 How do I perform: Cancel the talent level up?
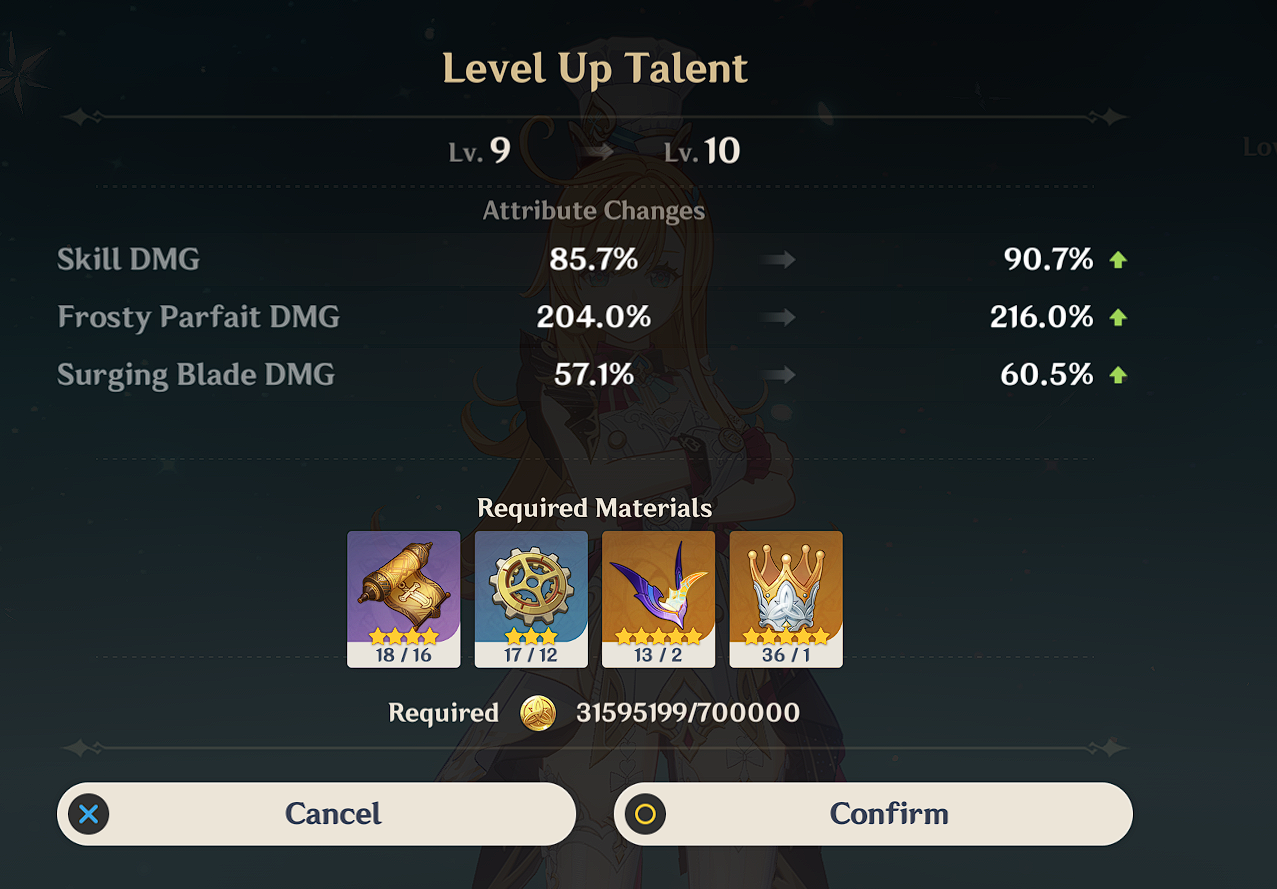coord(316,814)
